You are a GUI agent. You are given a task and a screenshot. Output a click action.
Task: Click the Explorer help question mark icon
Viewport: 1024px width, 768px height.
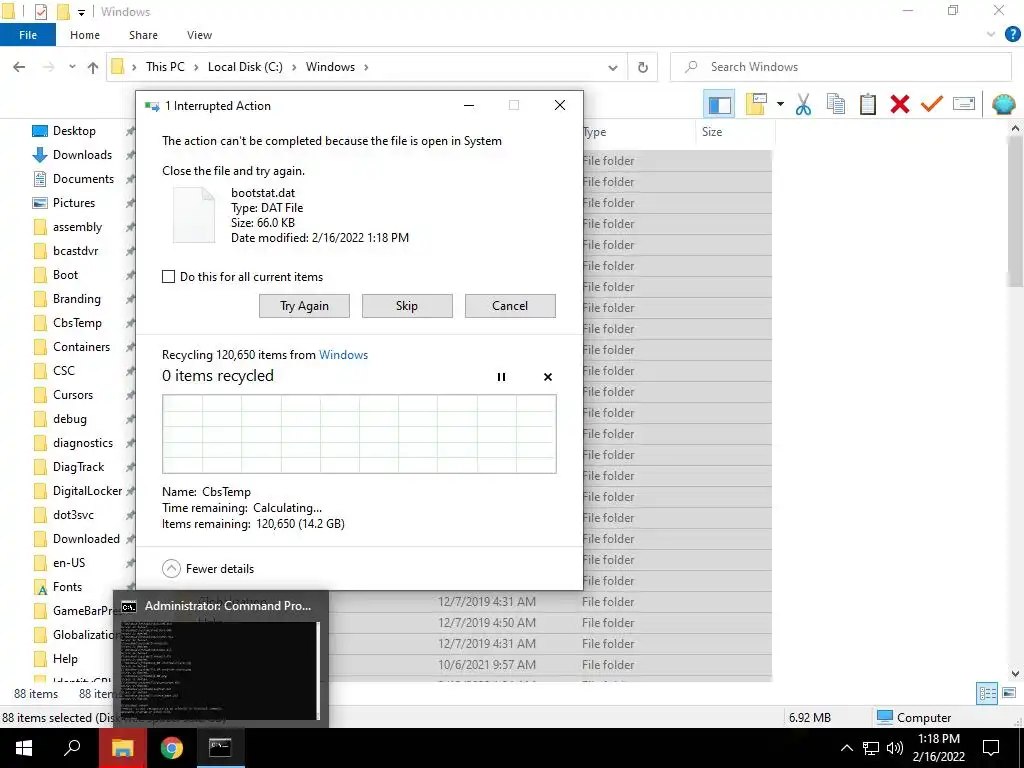[x=1012, y=35]
